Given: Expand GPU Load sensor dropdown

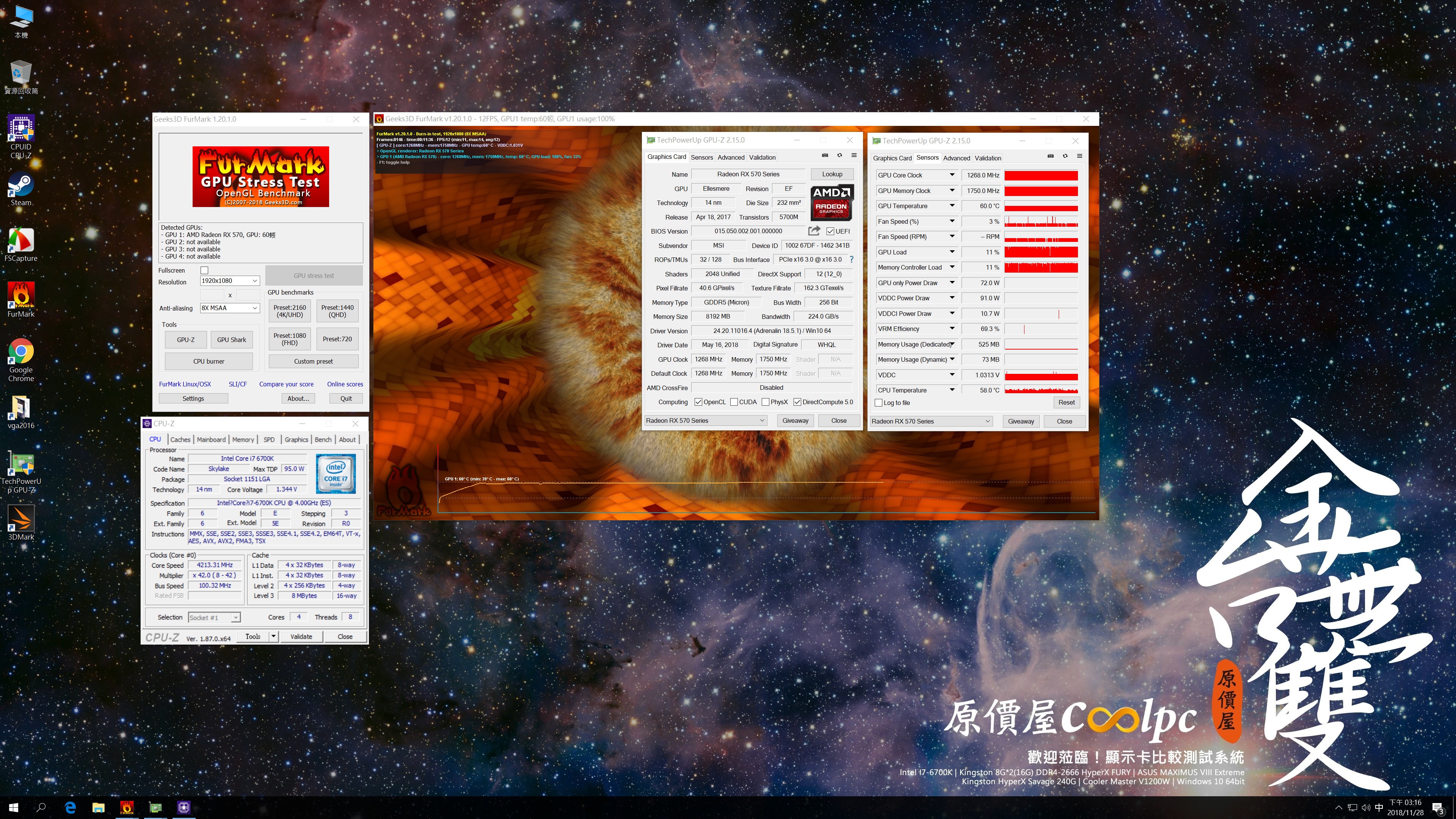Looking at the screenshot, I should (952, 252).
